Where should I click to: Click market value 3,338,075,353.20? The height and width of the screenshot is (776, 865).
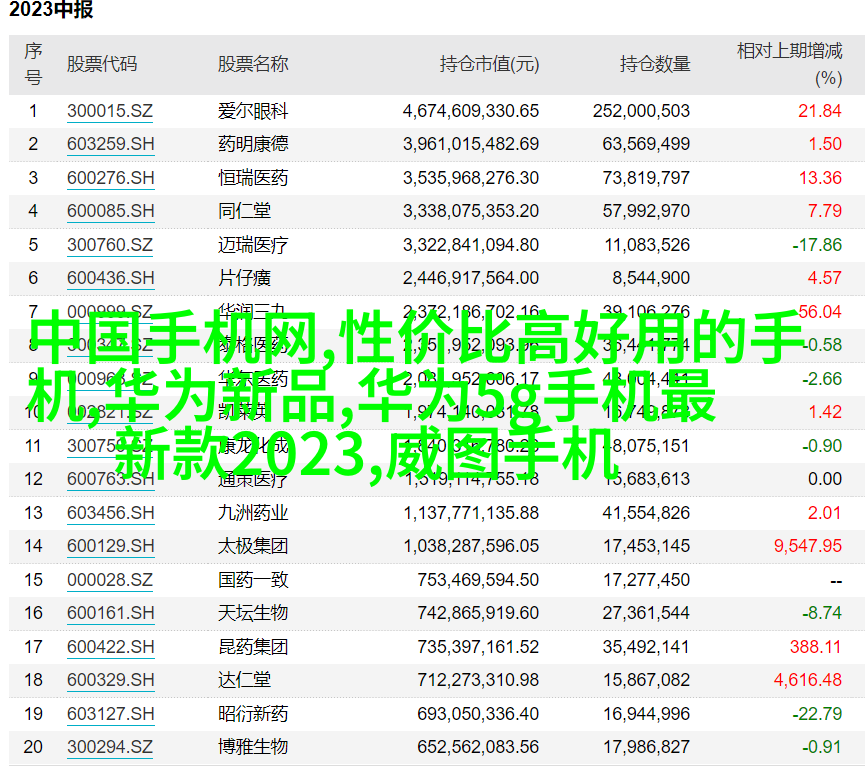pos(471,211)
